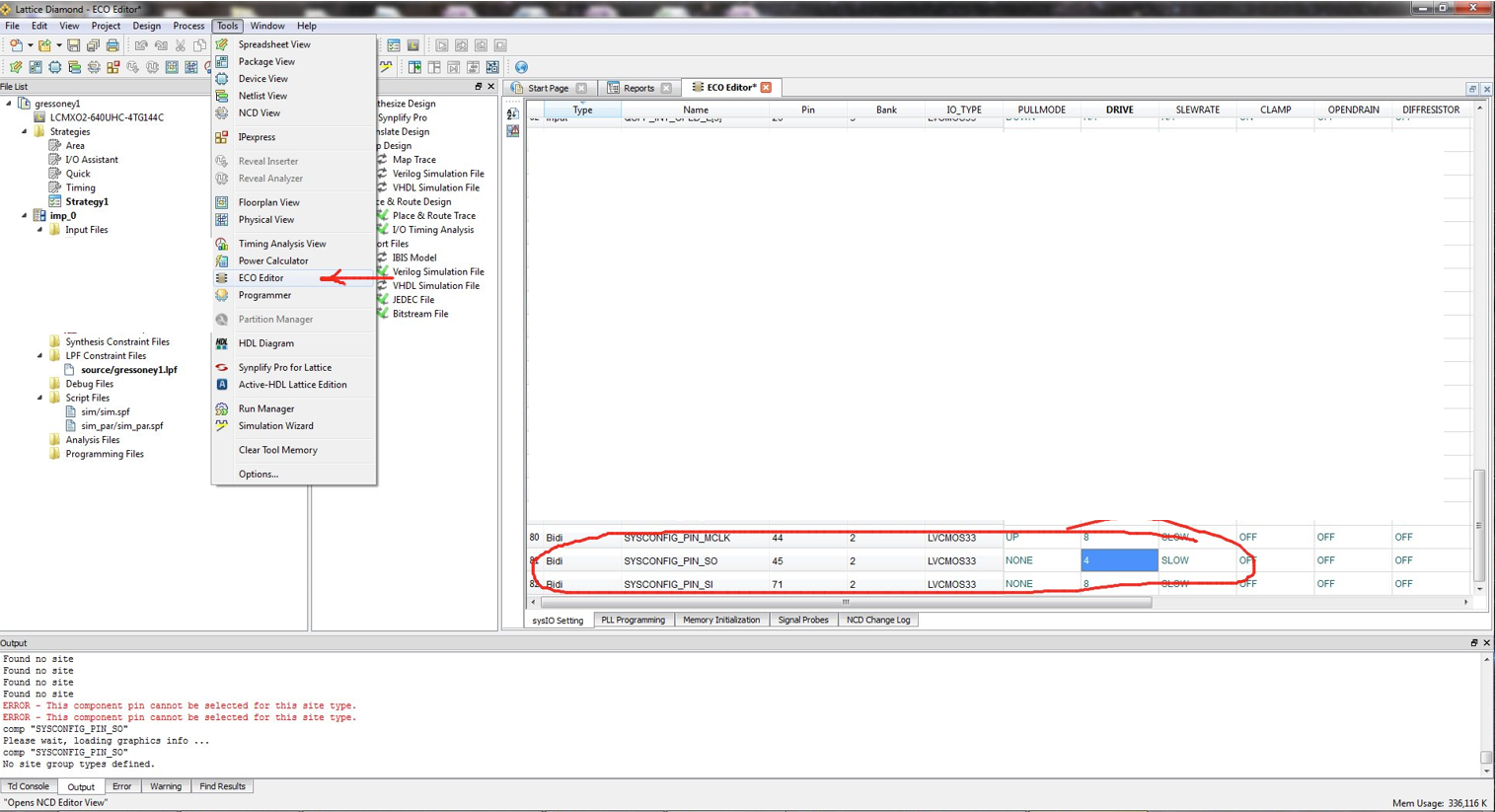Click the Open project toolbar icon
Viewport: 1495px width, 812px height.
click(x=44, y=45)
